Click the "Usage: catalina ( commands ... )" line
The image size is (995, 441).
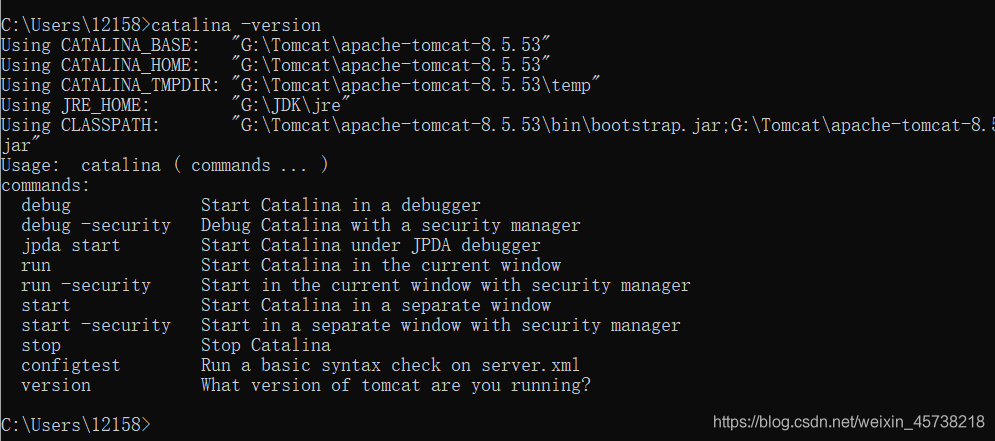(165, 165)
